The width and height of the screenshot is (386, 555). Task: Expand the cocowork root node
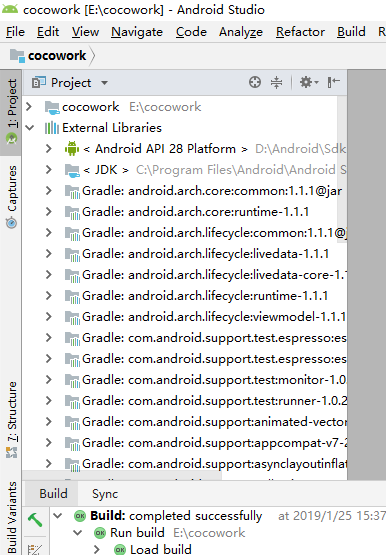tap(30, 107)
